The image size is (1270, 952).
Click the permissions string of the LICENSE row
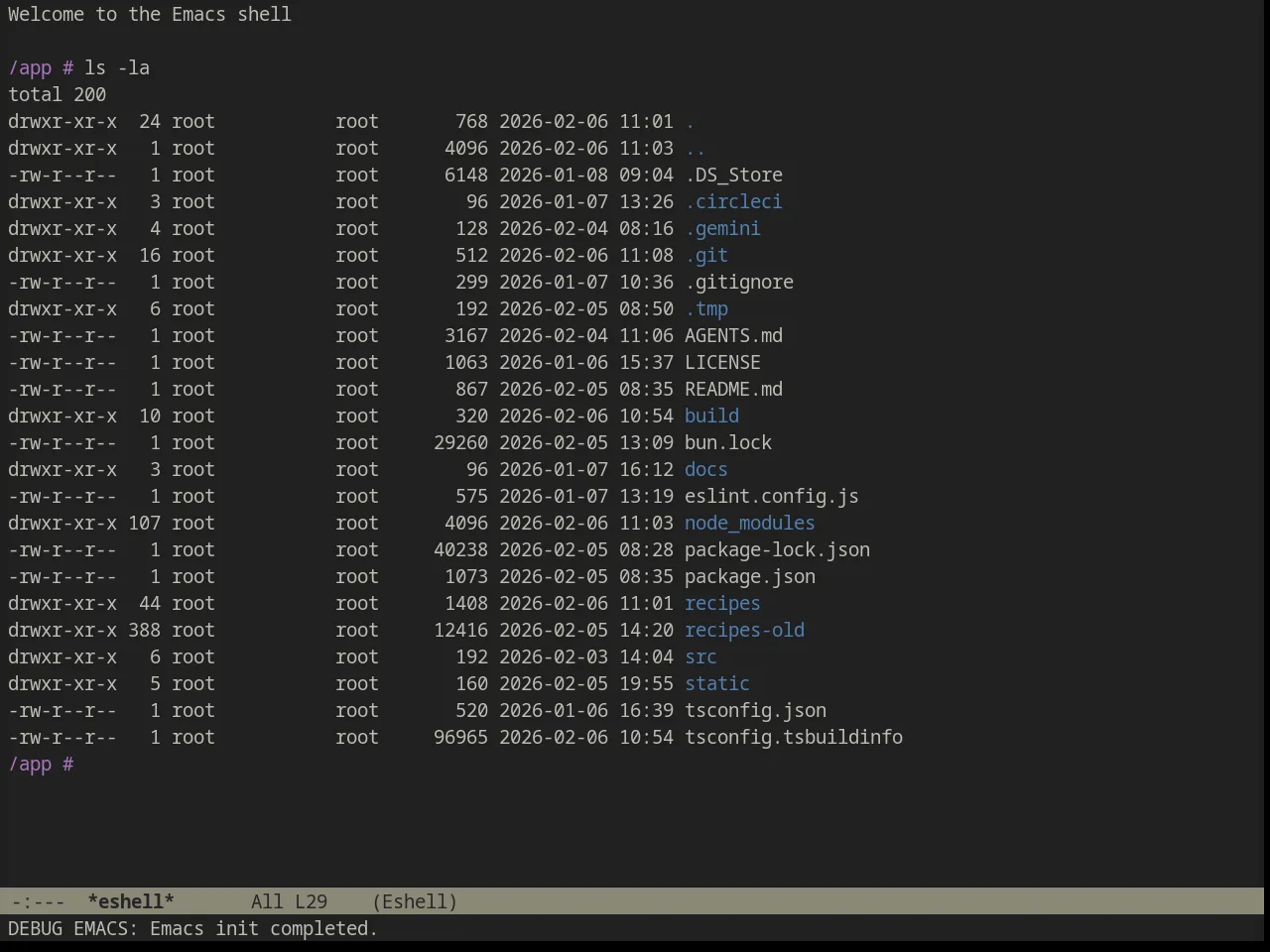(63, 362)
